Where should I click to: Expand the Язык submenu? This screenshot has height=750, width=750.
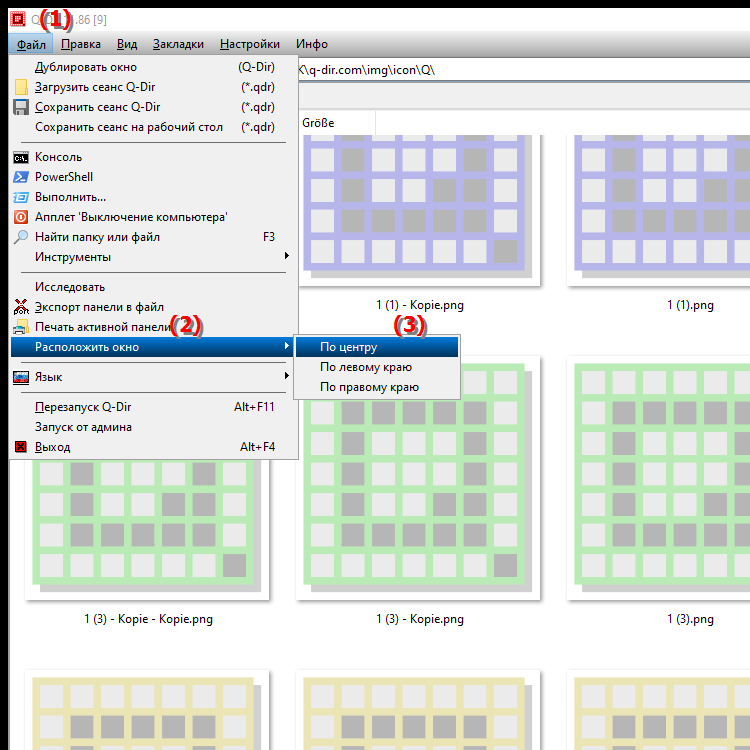pos(153,377)
